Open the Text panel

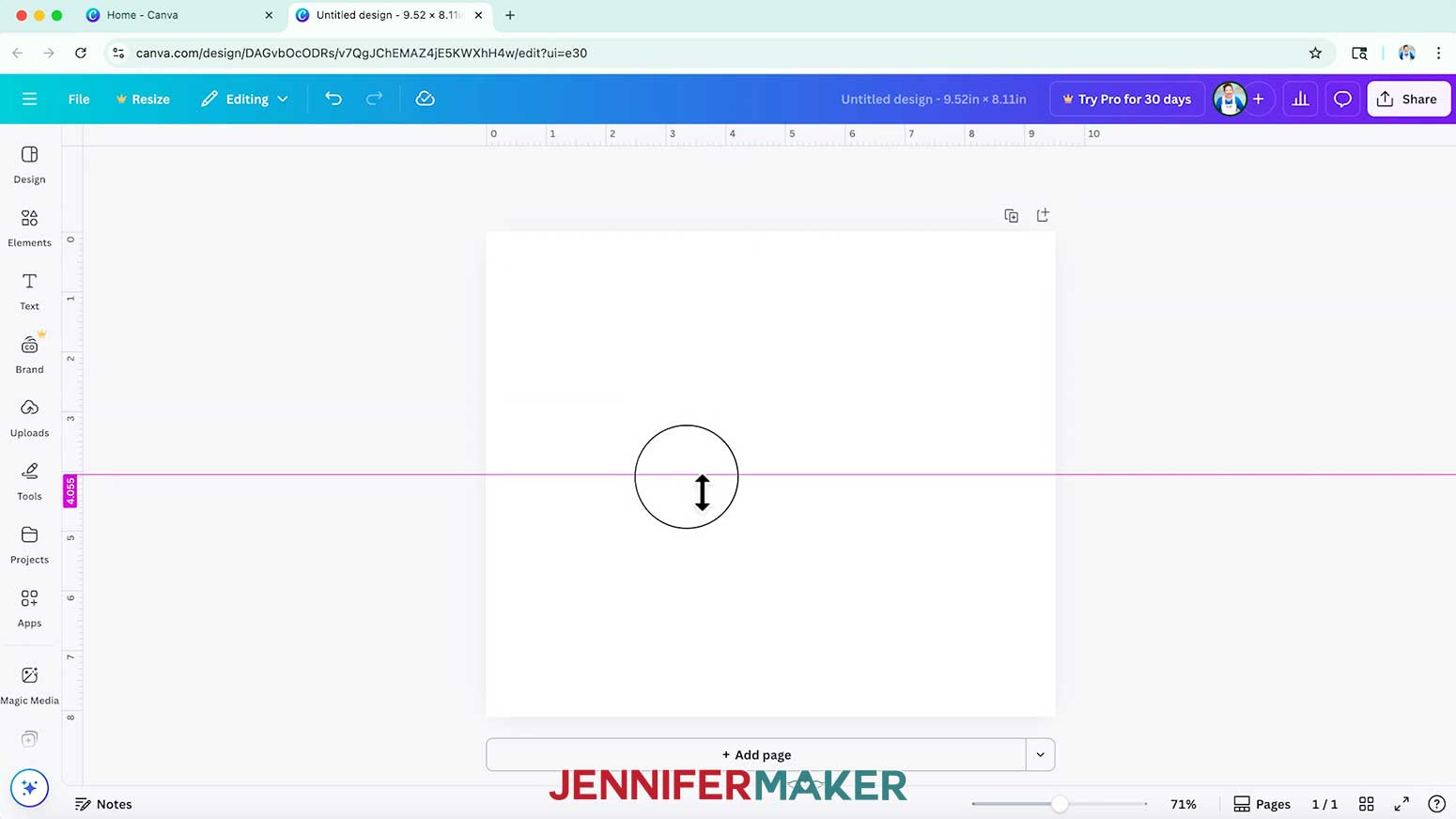pyautogui.click(x=29, y=291)
